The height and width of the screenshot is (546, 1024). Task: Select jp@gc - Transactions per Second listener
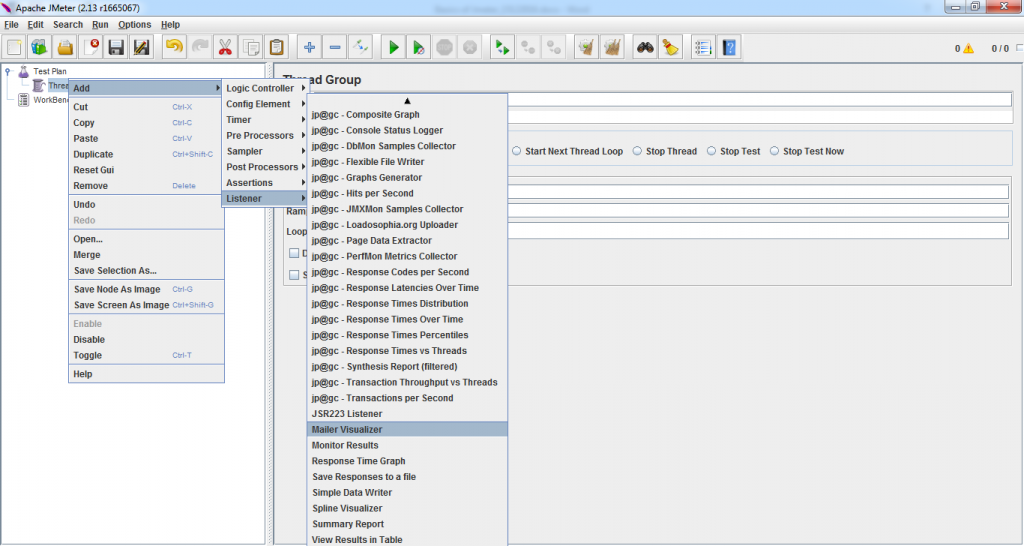pyautogui.click(x=407, y=398)
